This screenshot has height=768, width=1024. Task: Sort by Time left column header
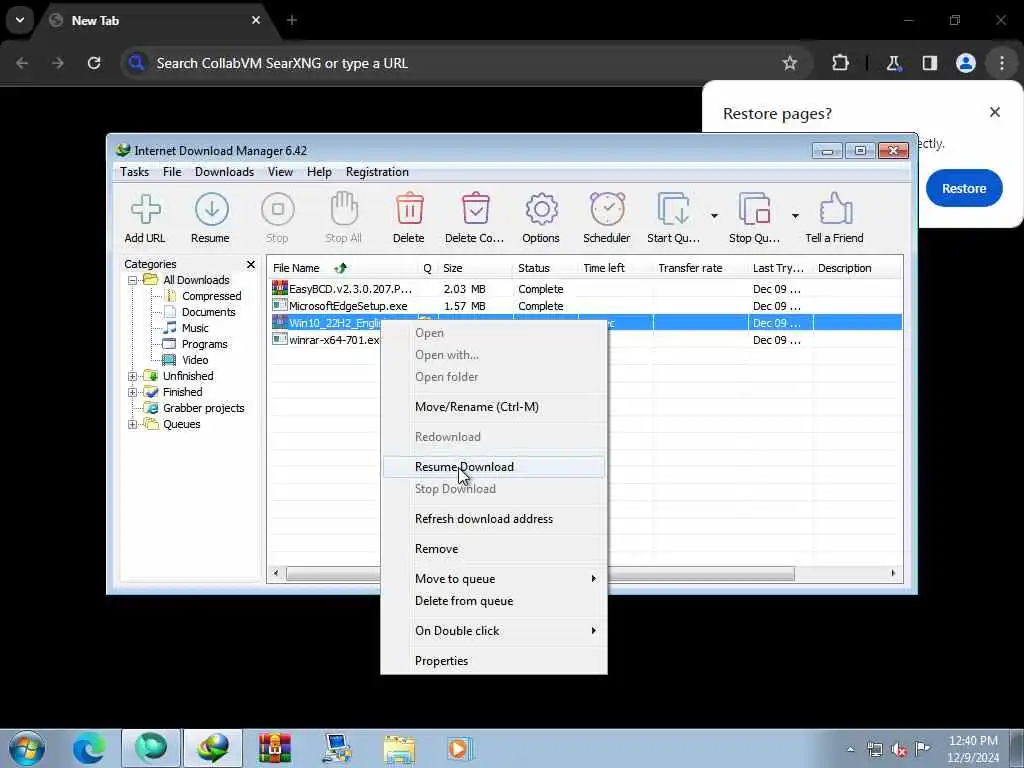click(x=616, y=268)
